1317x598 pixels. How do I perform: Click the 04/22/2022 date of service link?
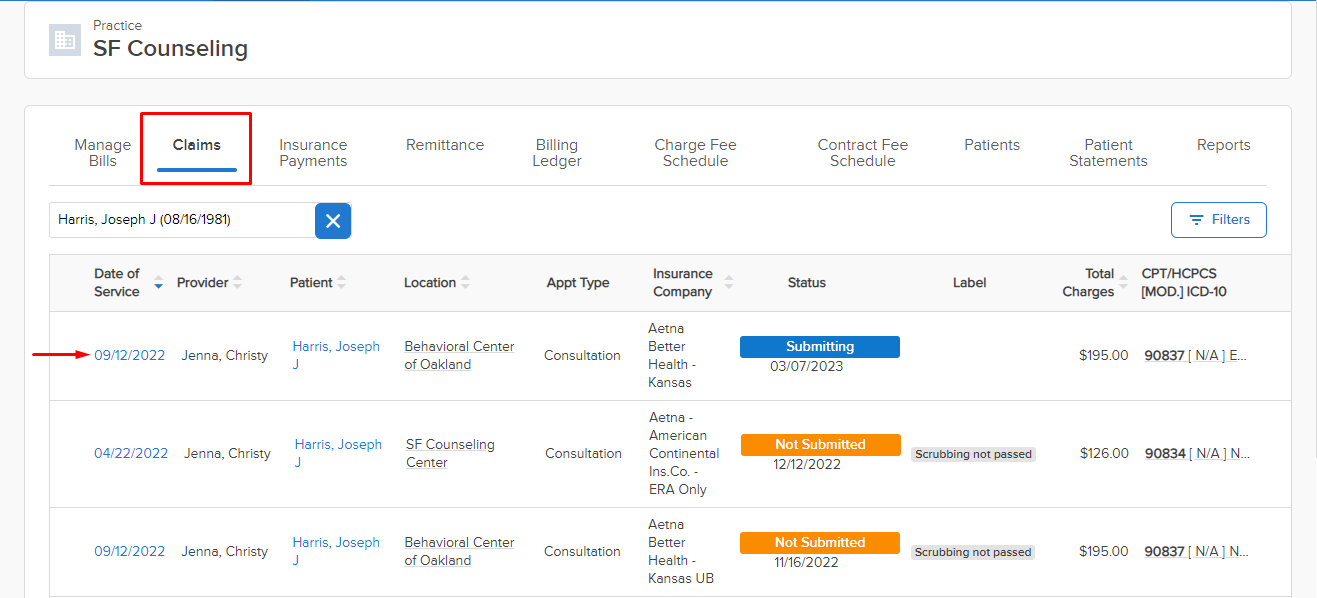[x=130, y=453]
